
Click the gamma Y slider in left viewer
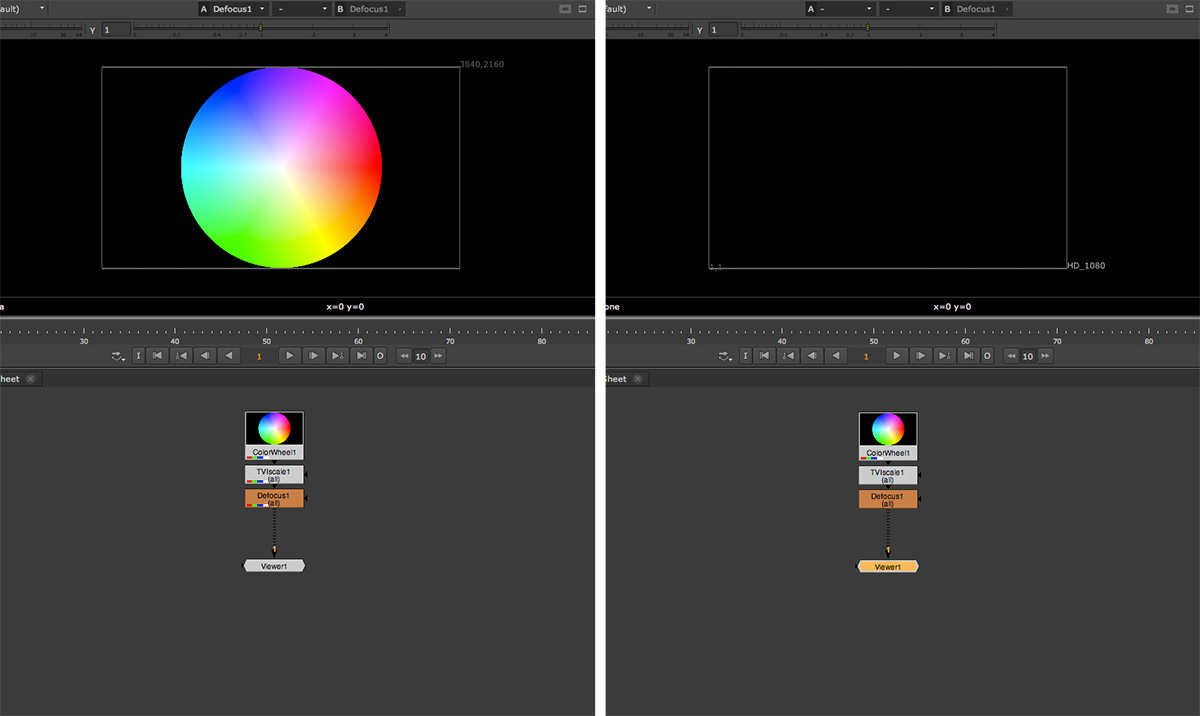(260, 29)
